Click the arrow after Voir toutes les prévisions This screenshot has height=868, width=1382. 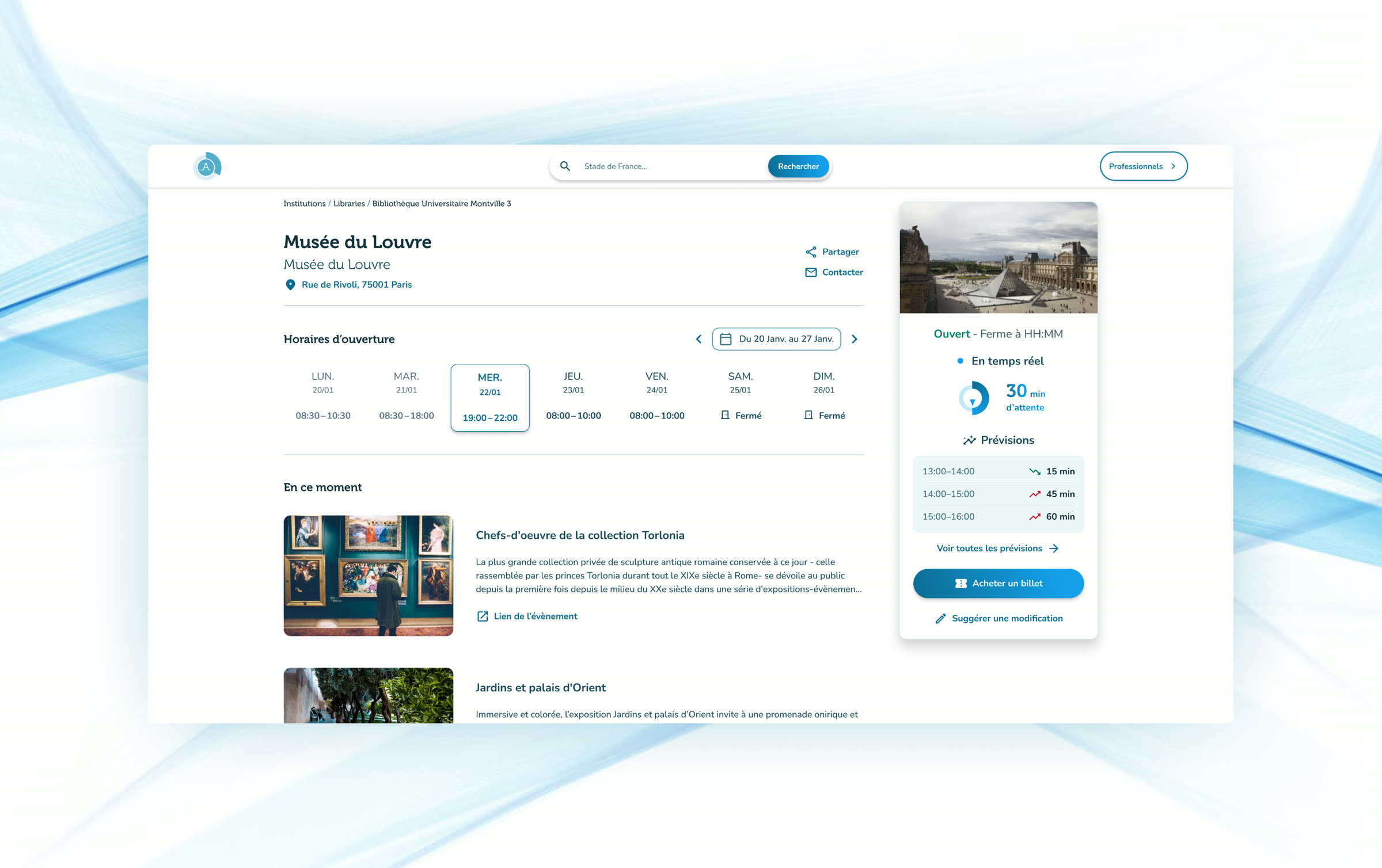[1054, 549]
